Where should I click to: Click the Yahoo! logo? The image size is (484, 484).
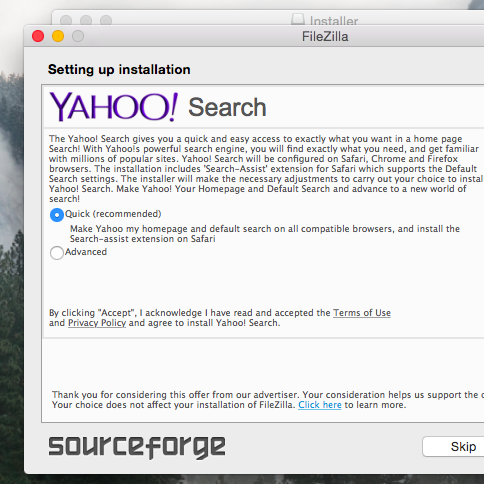pyautogui.click(x=114, y=107)
